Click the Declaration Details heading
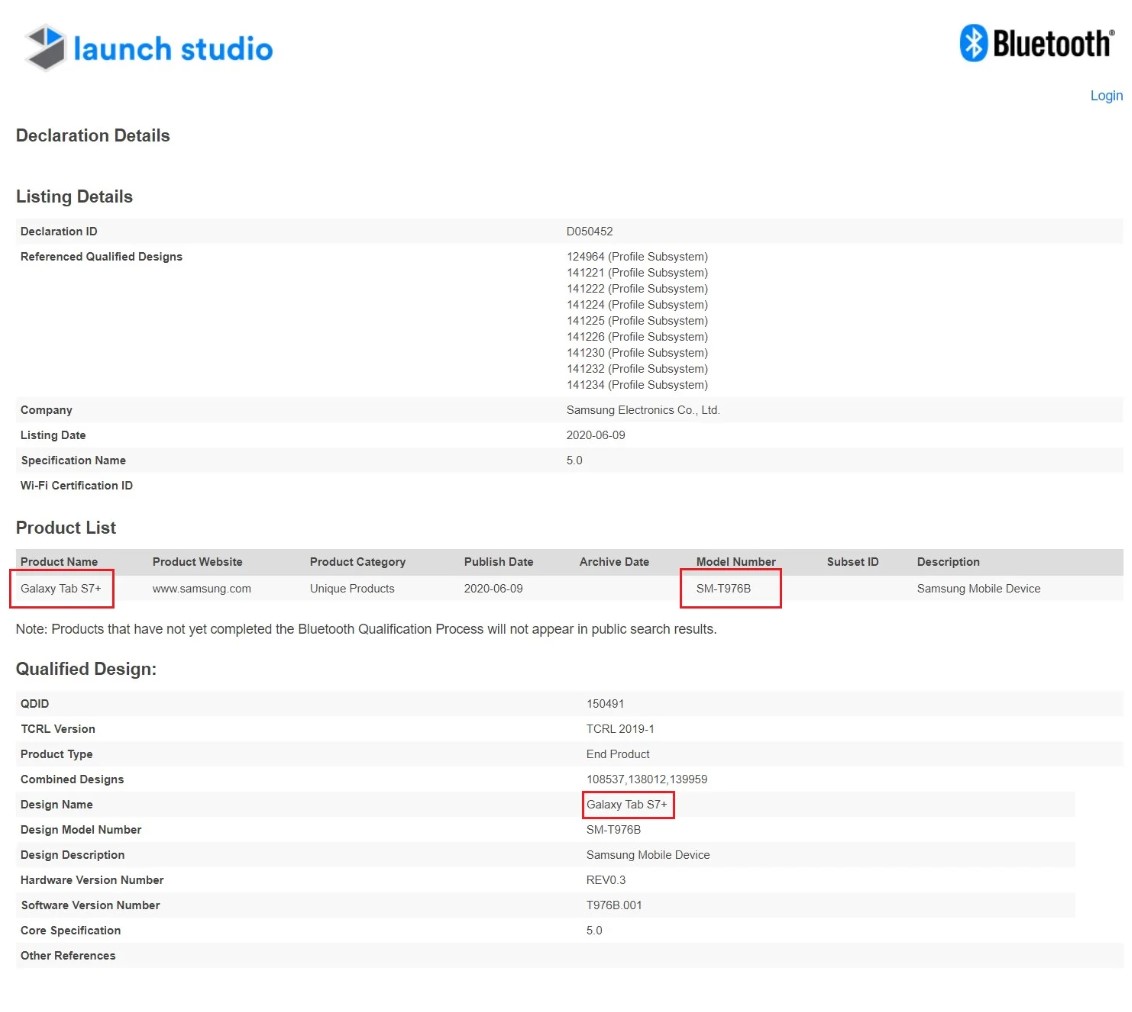This screenshot has height=1012, width=1132. pos(93,136)
